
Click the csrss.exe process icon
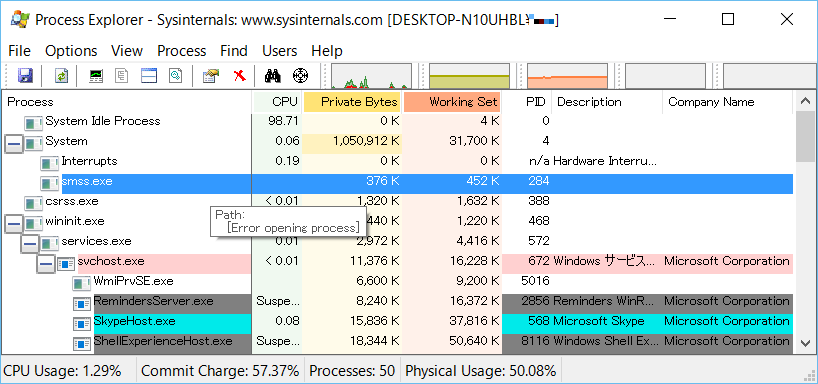33,203
